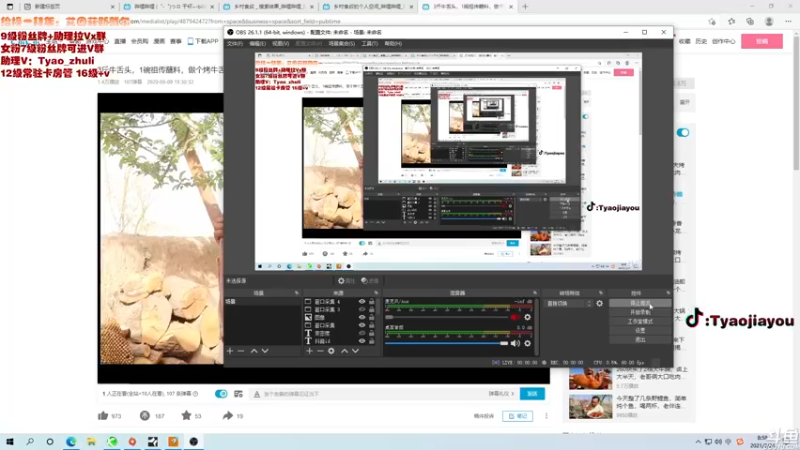Toggle lock on the first window capture source

click(x=371, y=302)
